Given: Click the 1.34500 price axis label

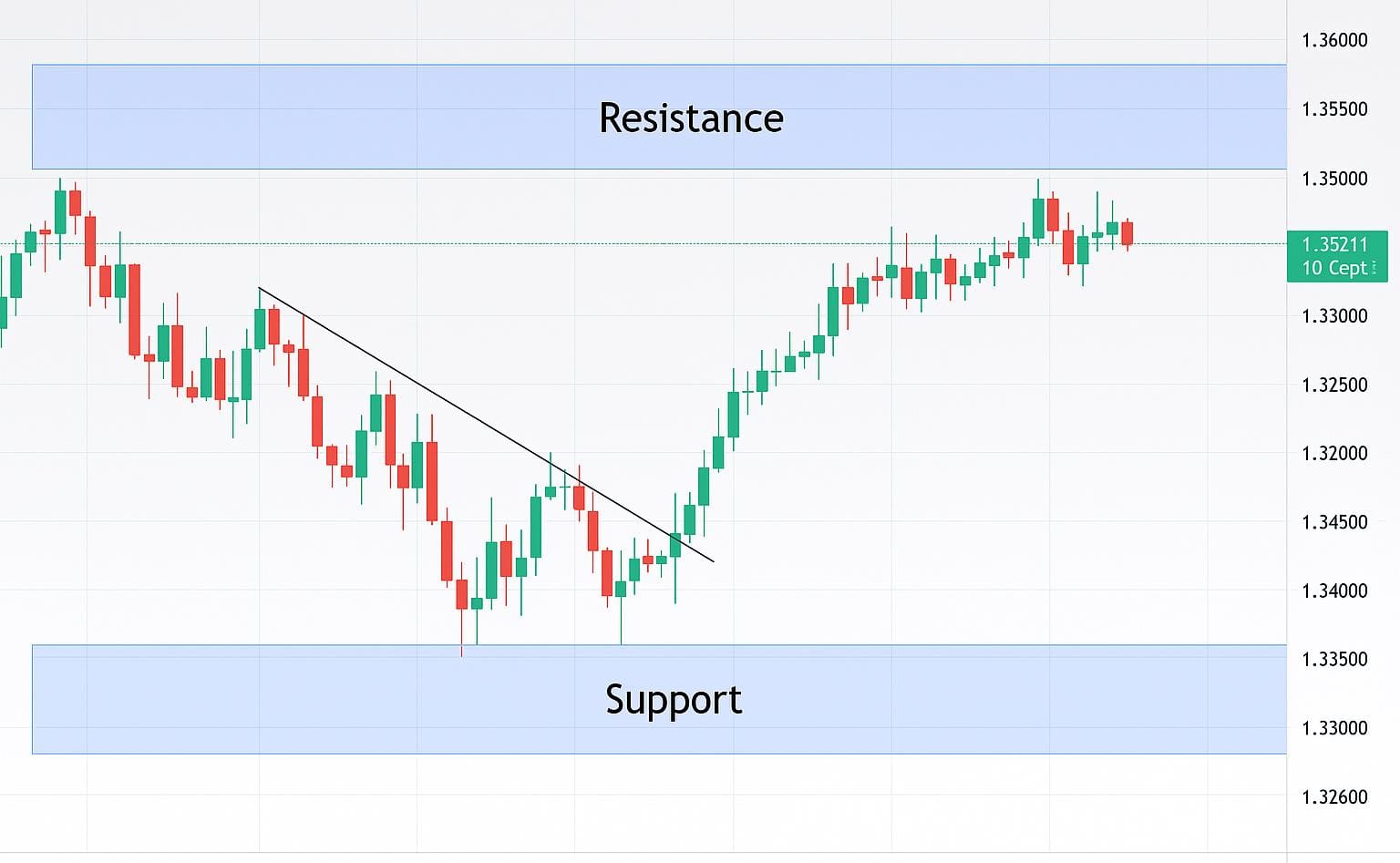Looking at the screenshot, I should point(1334,522).
